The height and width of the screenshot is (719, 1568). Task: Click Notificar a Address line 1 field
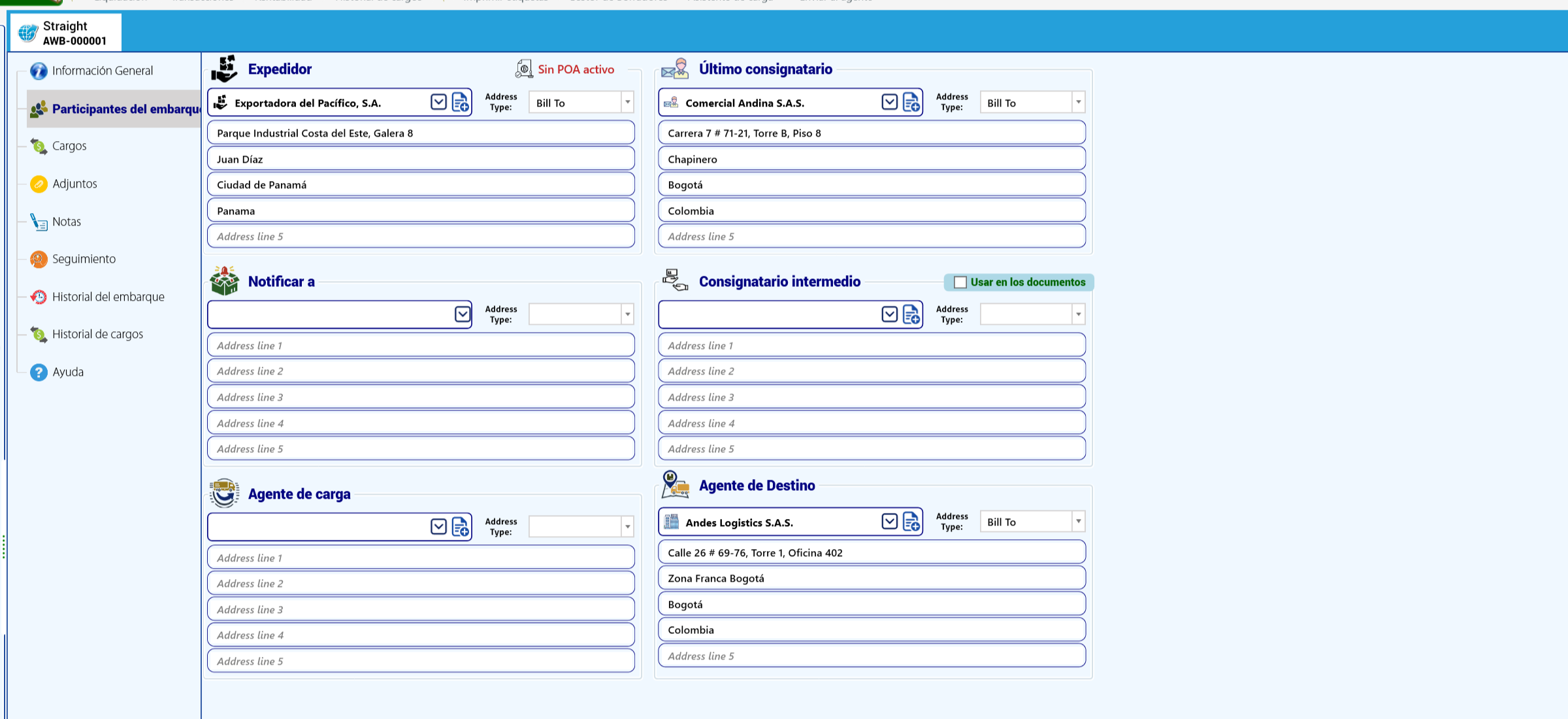point(421,345)
